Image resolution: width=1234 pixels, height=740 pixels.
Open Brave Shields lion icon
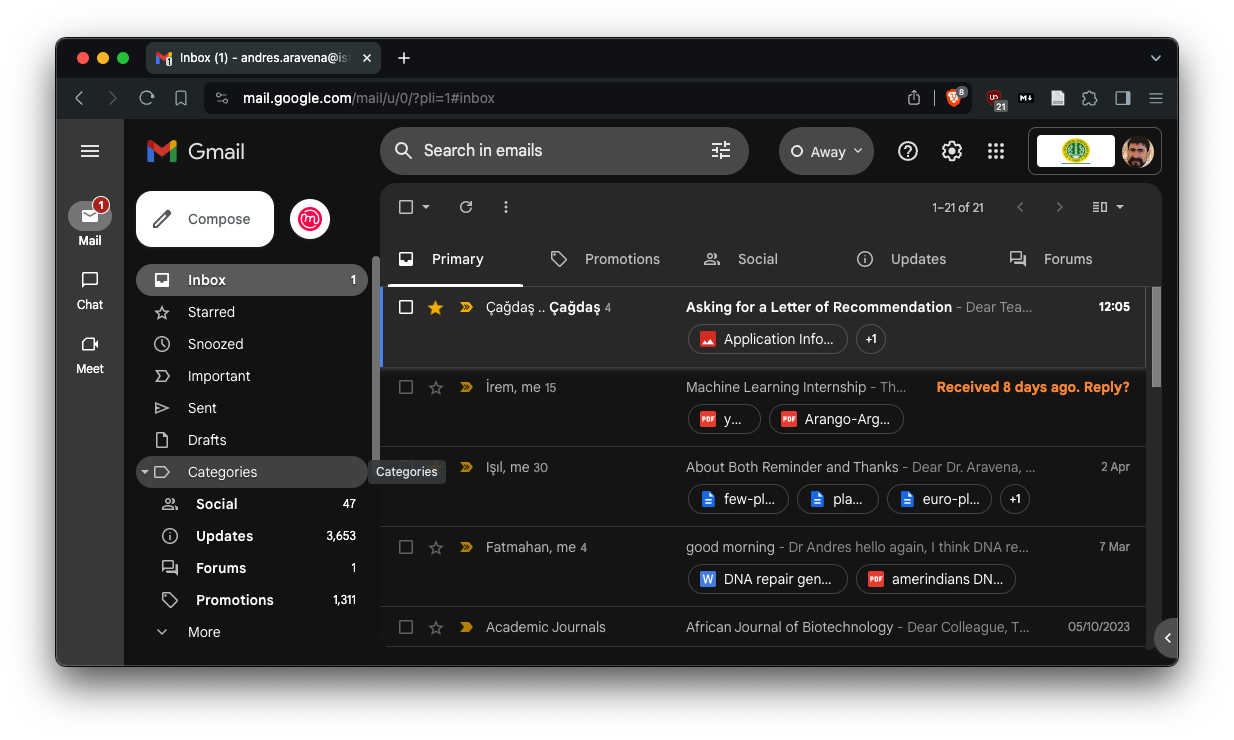point(954,98)
